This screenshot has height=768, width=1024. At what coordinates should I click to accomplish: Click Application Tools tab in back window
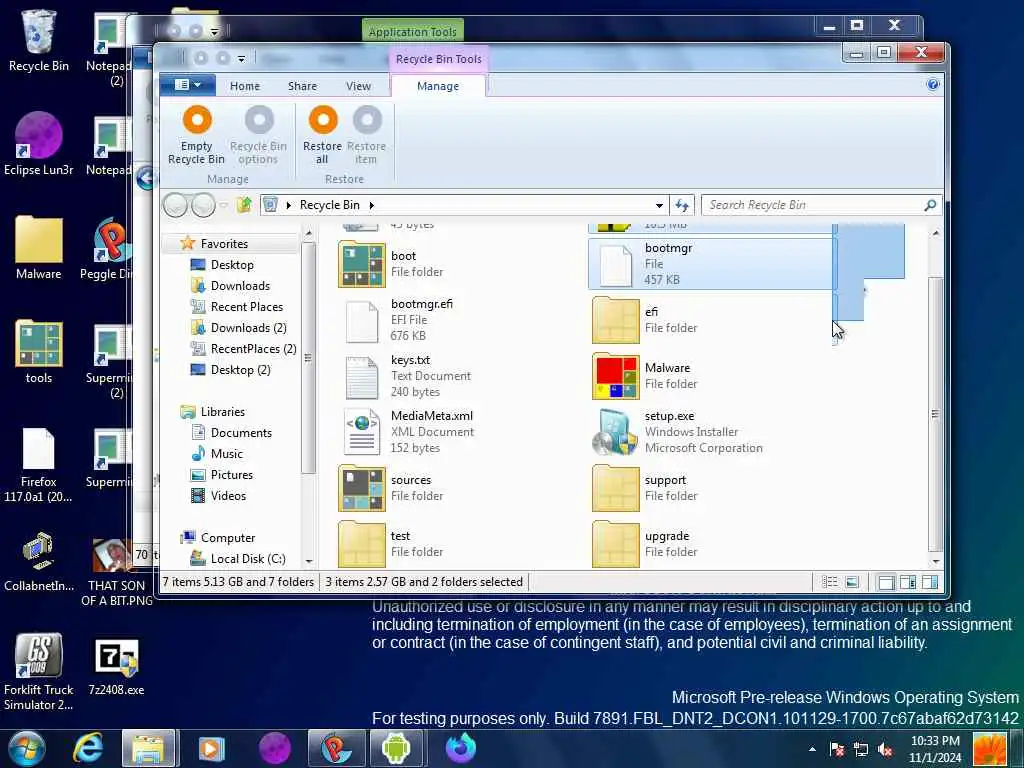(x=413, y=31)
